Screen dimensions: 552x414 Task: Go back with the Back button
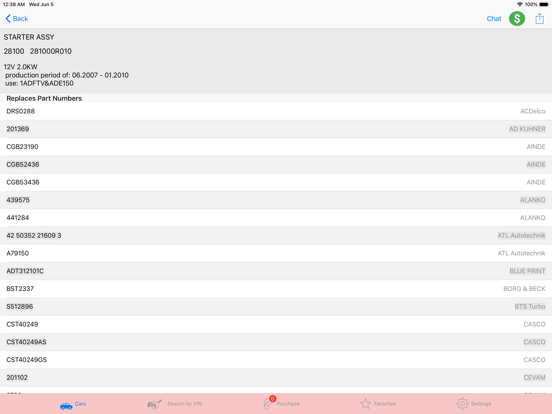click(17, 19)
